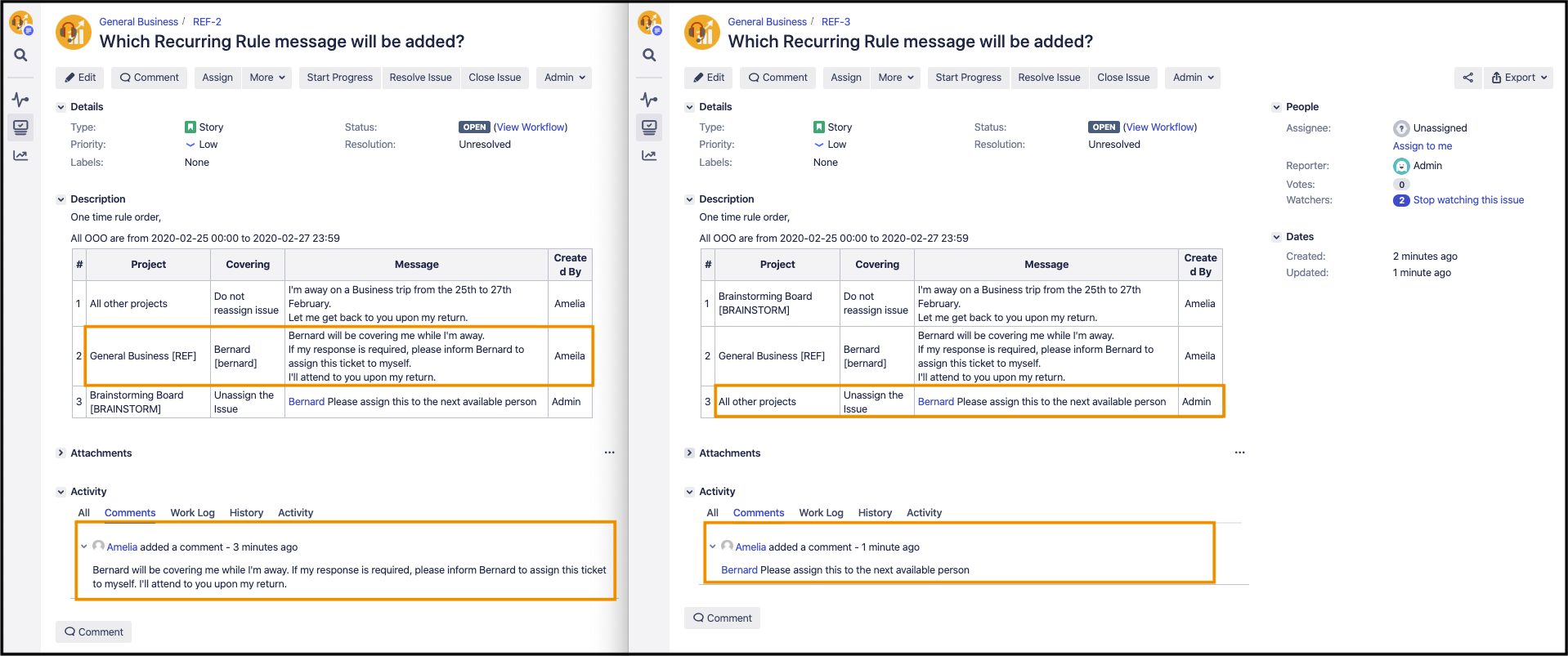
Task: Click the Jira logo in the left sidebar
Action: 20,23
